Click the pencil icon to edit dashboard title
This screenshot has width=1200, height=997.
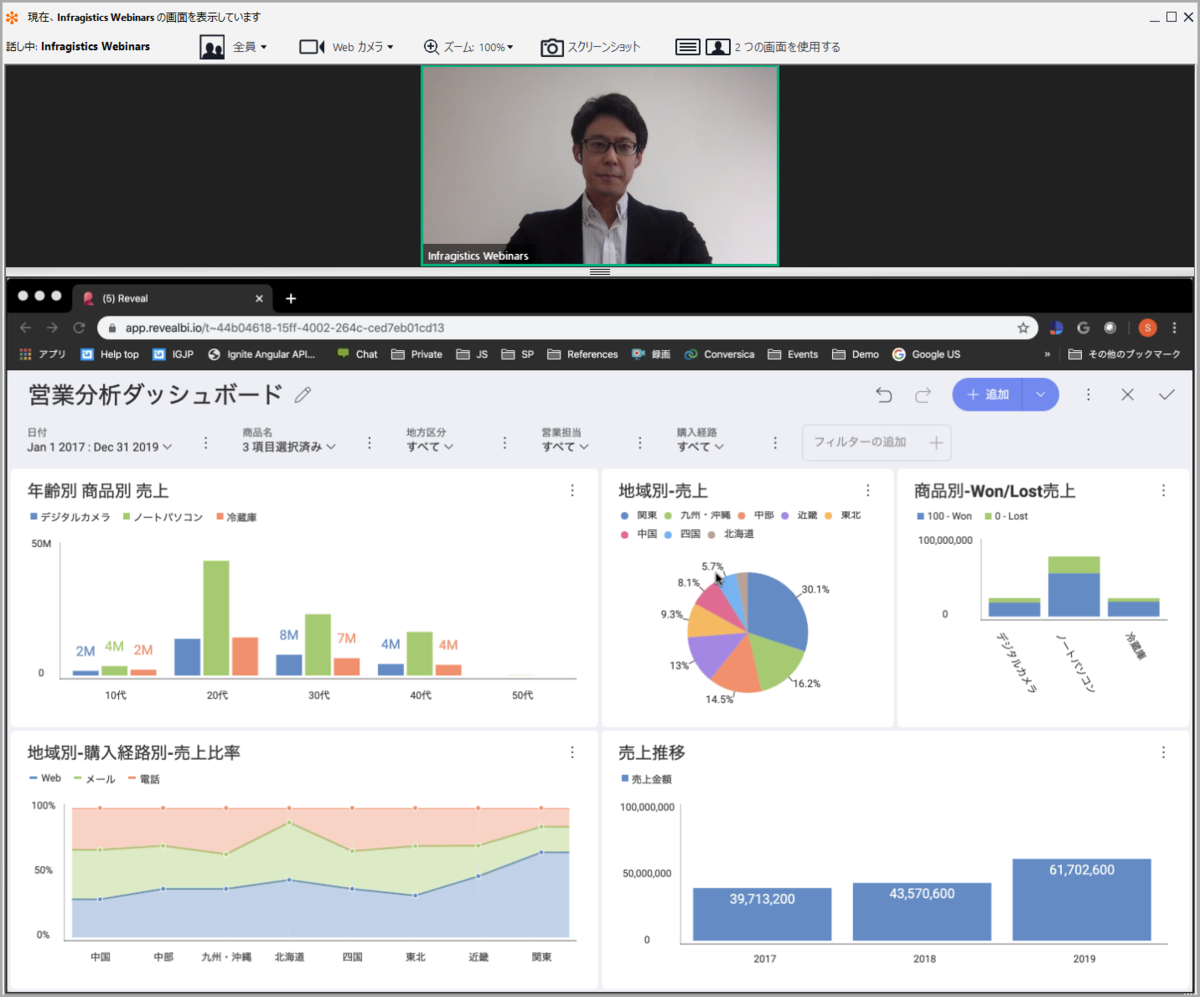303,395
